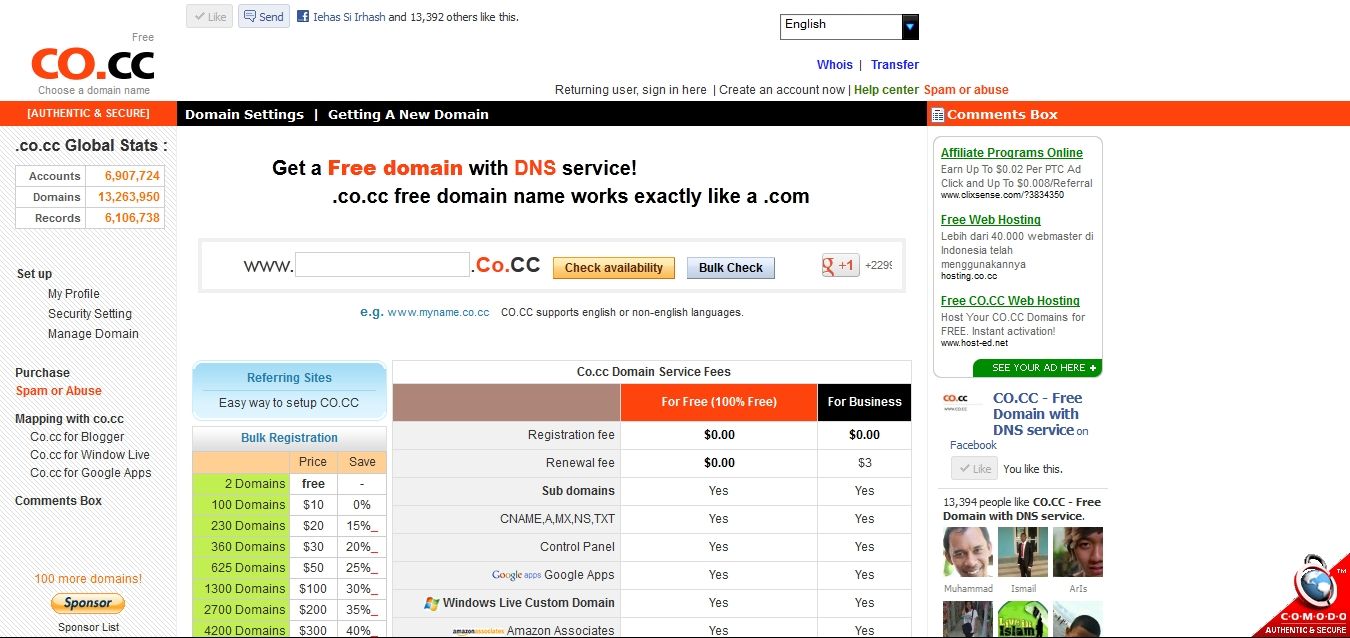Viewport: 1350px width, 638px height.
Task: Click the AUTHENTIC & SECURE orange label
Action: coord(88,113)
